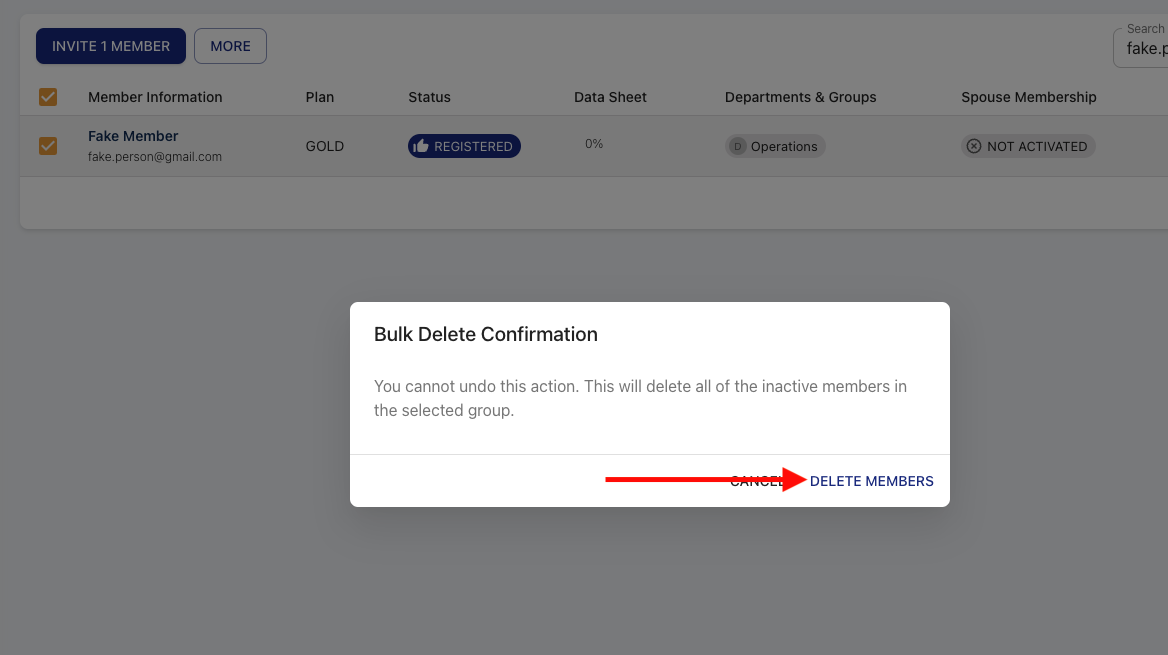Click the fake.person@gmail.com email text
The height and width of the screenshot is (655, 1168).
(155, 156)
